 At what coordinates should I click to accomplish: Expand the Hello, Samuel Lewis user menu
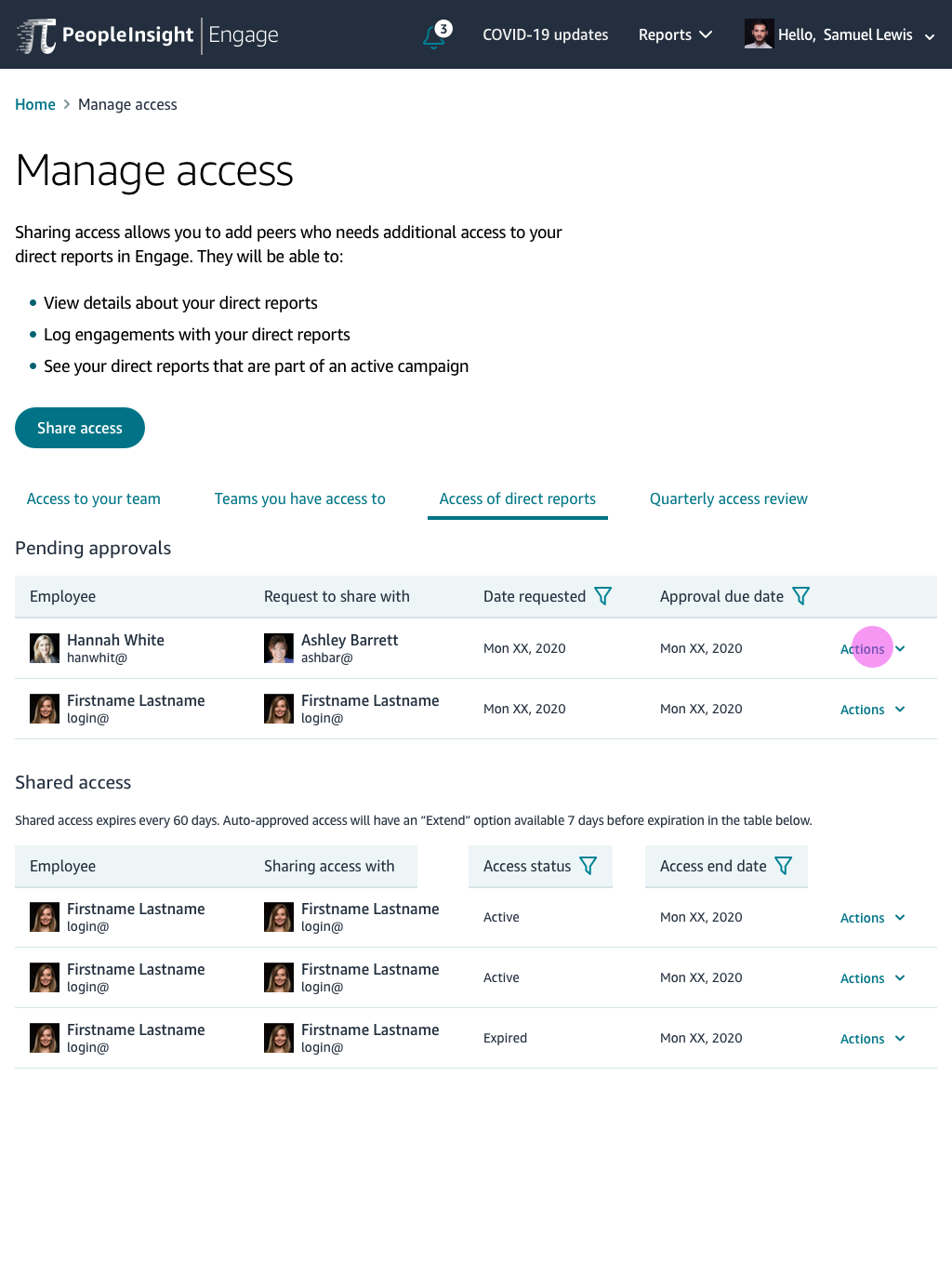pyautogui.click(x=855, y=35)
